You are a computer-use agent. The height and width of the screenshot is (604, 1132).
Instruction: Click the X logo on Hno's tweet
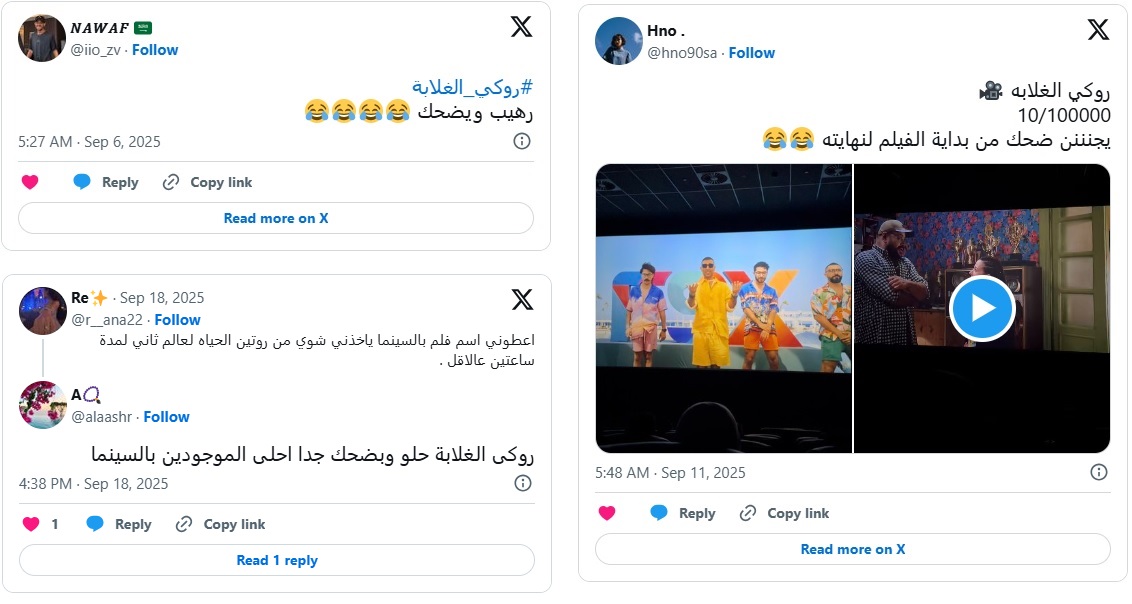(1098, 30)
